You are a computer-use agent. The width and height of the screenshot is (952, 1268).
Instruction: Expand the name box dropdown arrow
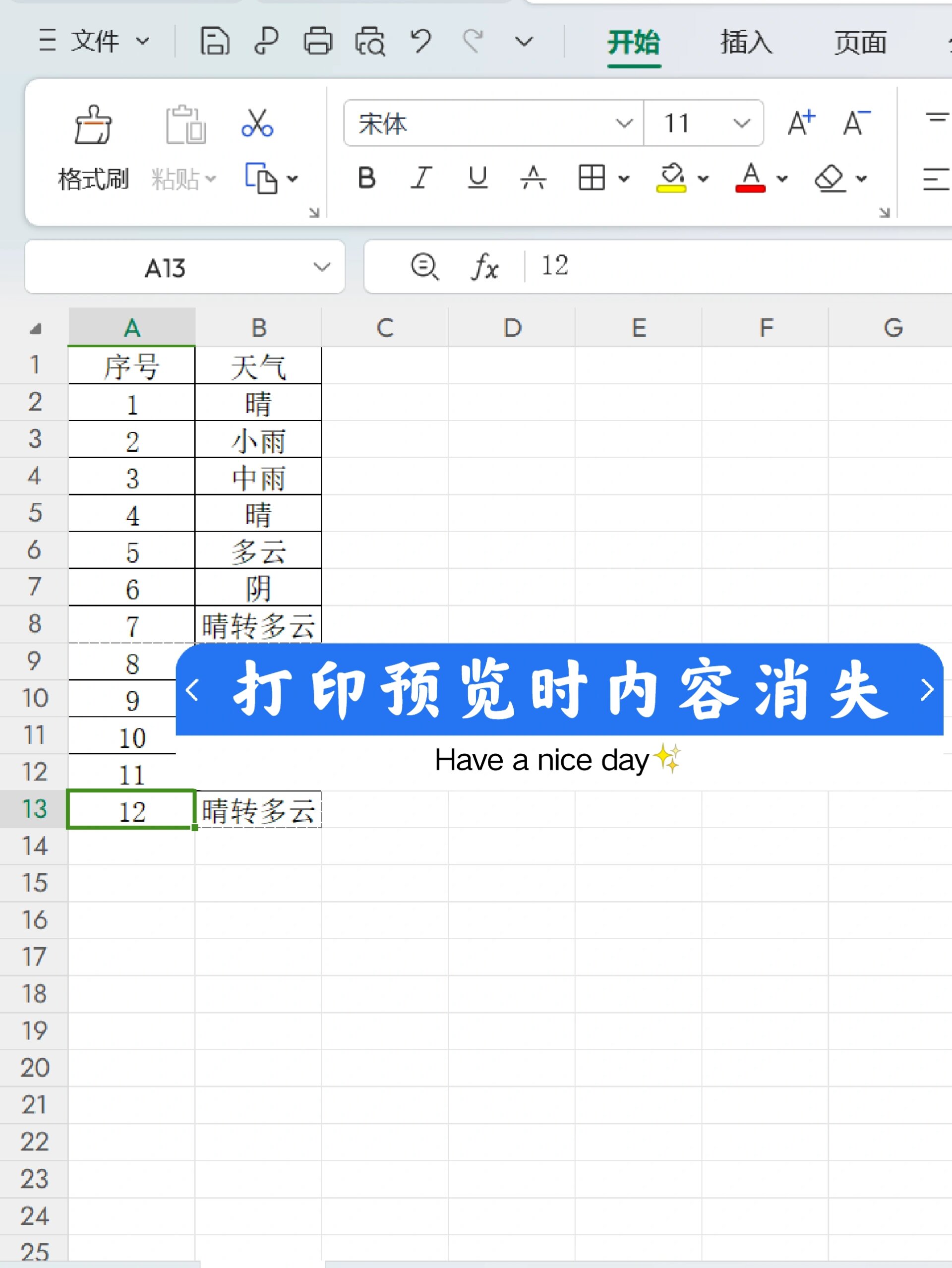(x=322, y=267)
